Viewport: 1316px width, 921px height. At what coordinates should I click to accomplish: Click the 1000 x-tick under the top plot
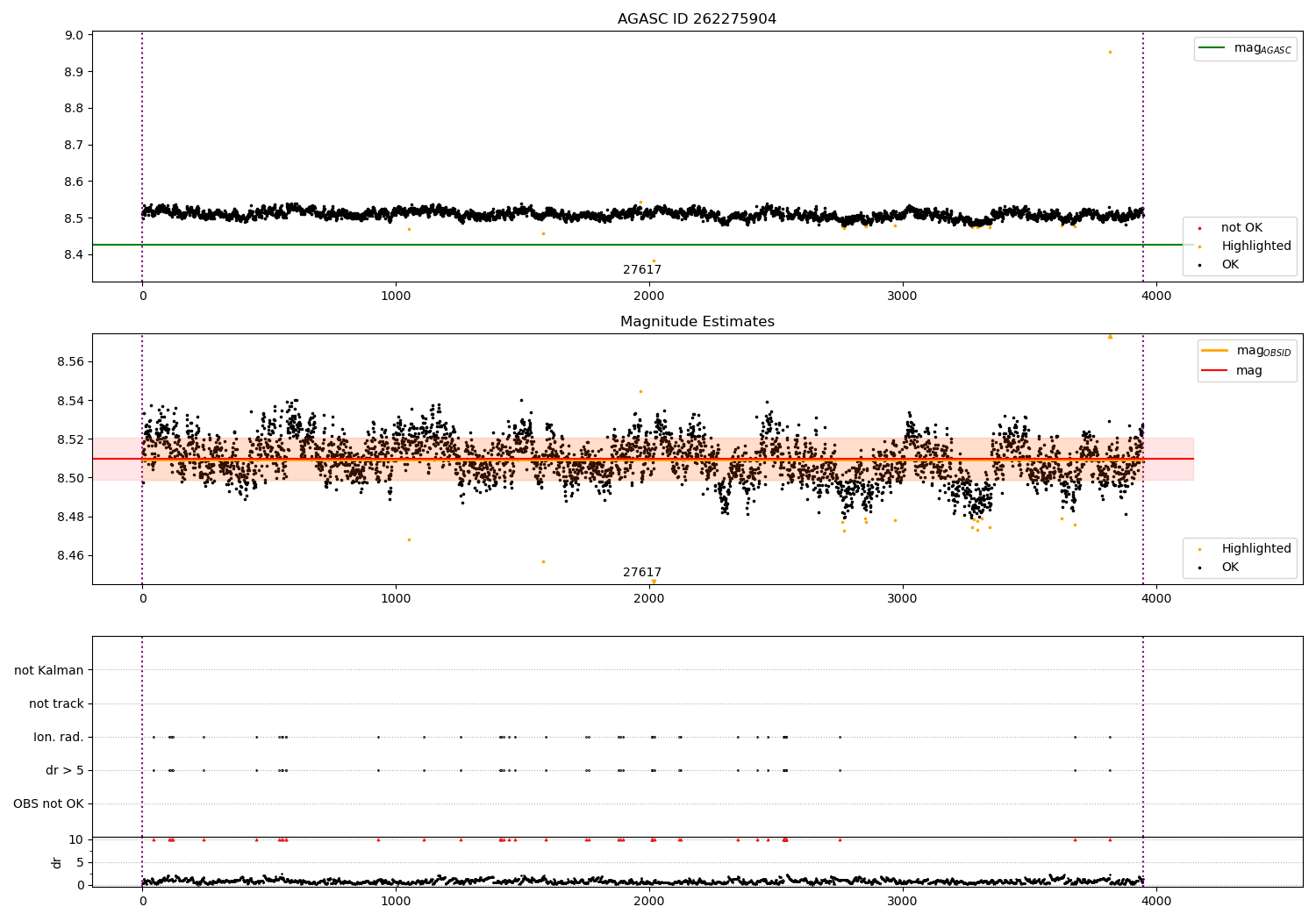[x=396, y=296]
